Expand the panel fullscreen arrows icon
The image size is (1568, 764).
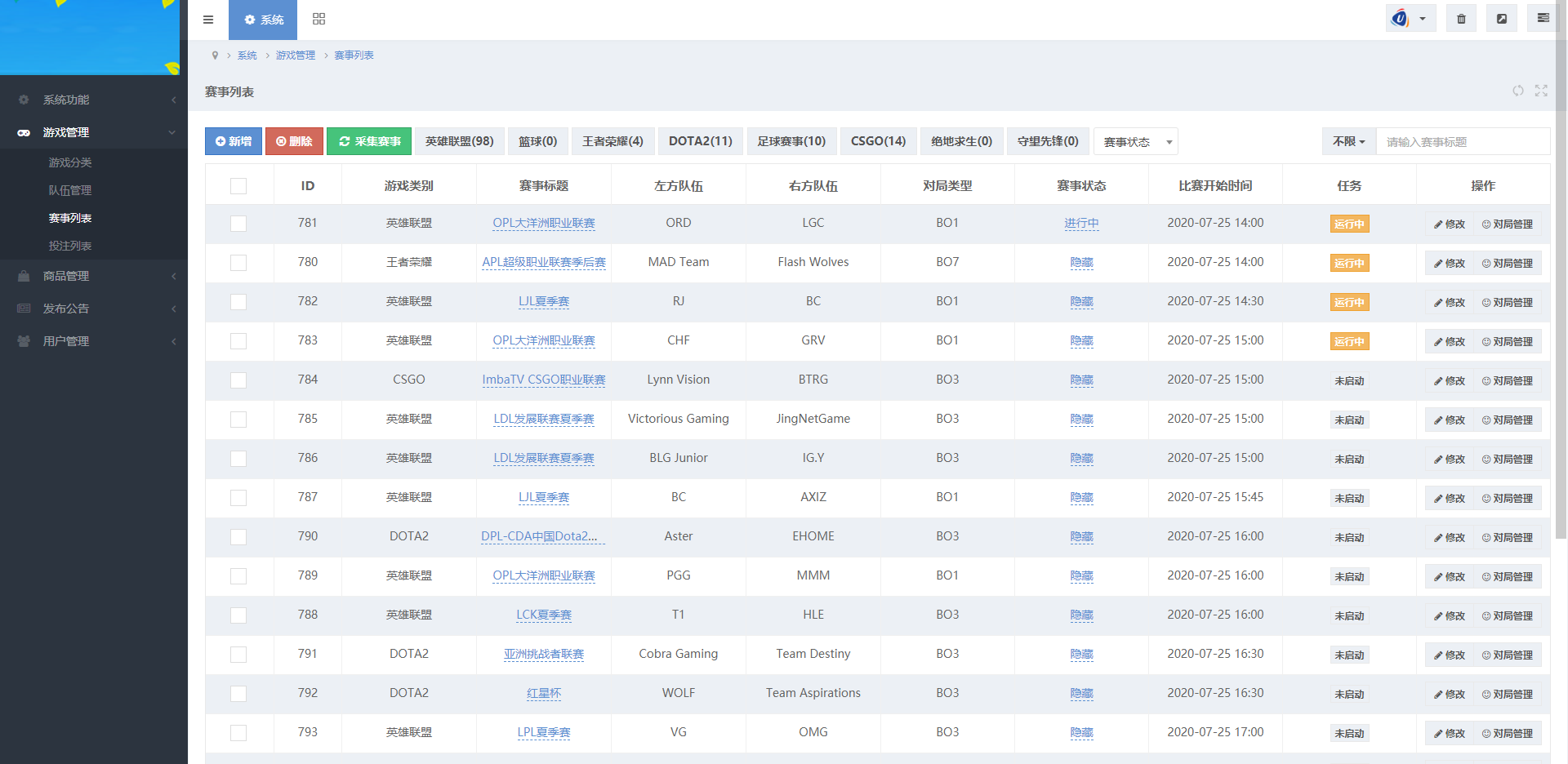coord(1541,91)
